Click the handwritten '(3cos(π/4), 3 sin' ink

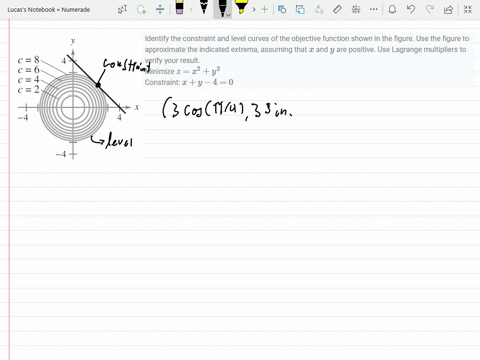pos(227,108)
